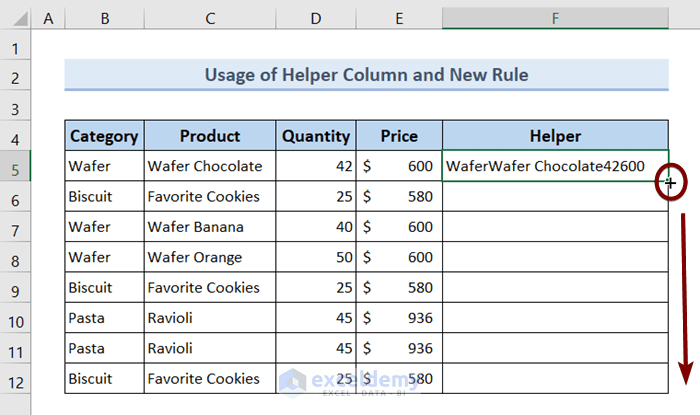Click the quantity cell showing 50
Image resolution: width=700 pixels, height=415 pixels.
316,257
